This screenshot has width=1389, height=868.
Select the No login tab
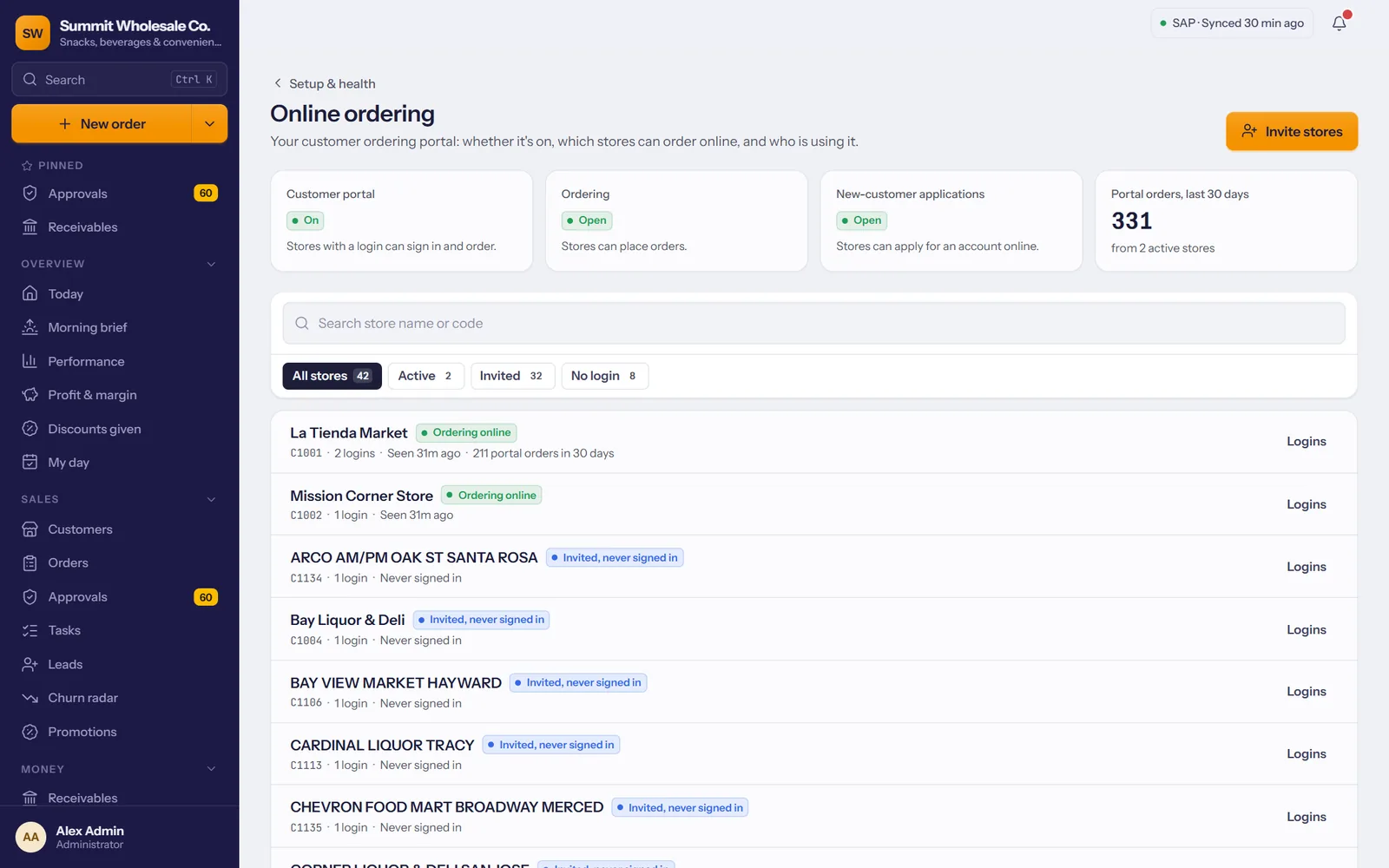[604, 376]
